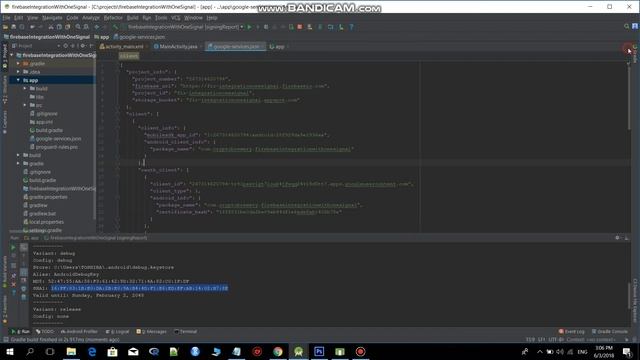The width and height of the screenshot is (640, 360).
Task: Click the Find magnifier icon in main toolbar
Action: click(78, 27)
